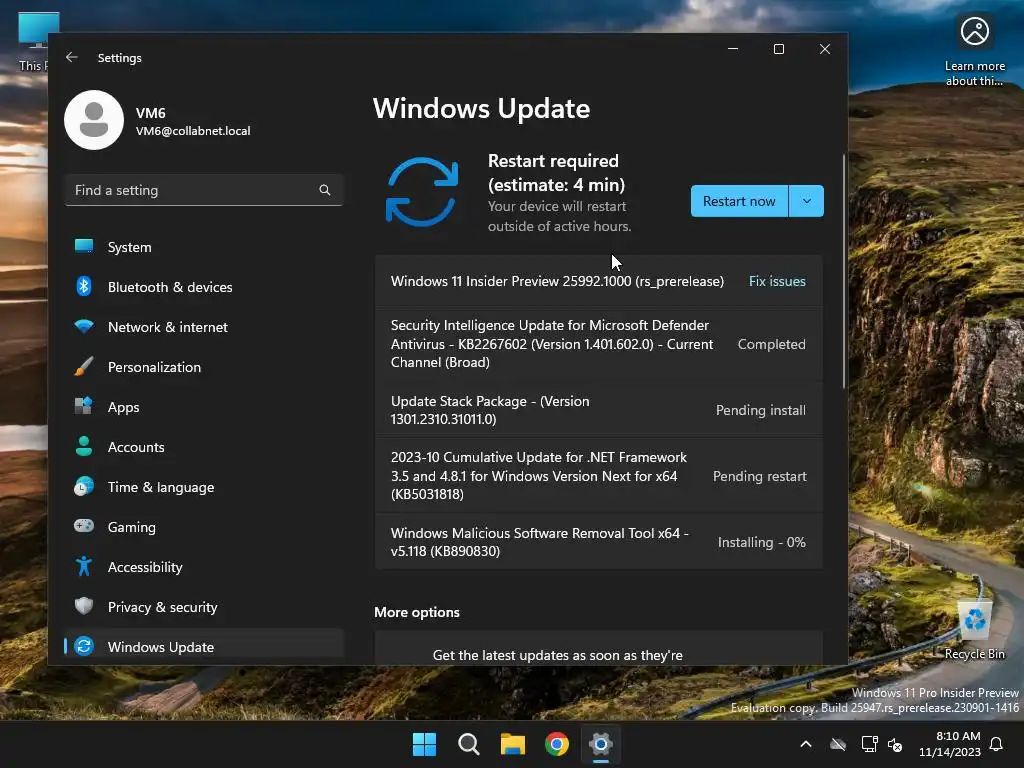Image resolution: width=1024 pixels, height=768 pixels.
Task: Open Network & internet category
Action: (x=204, y=327)
